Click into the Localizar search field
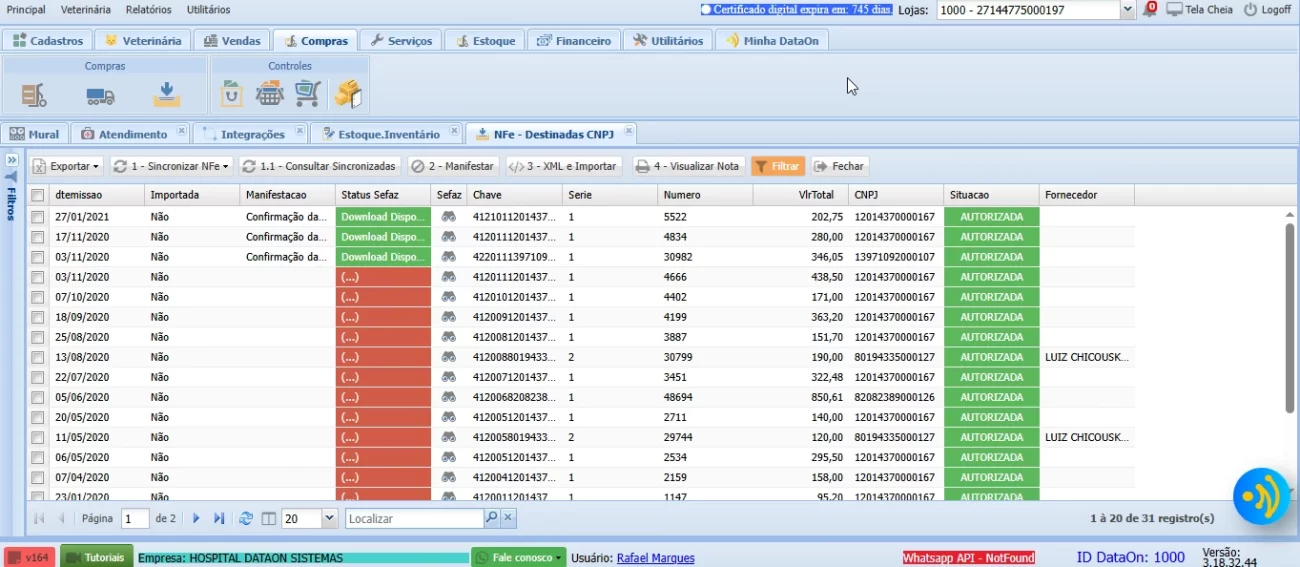 coord(414,518)
